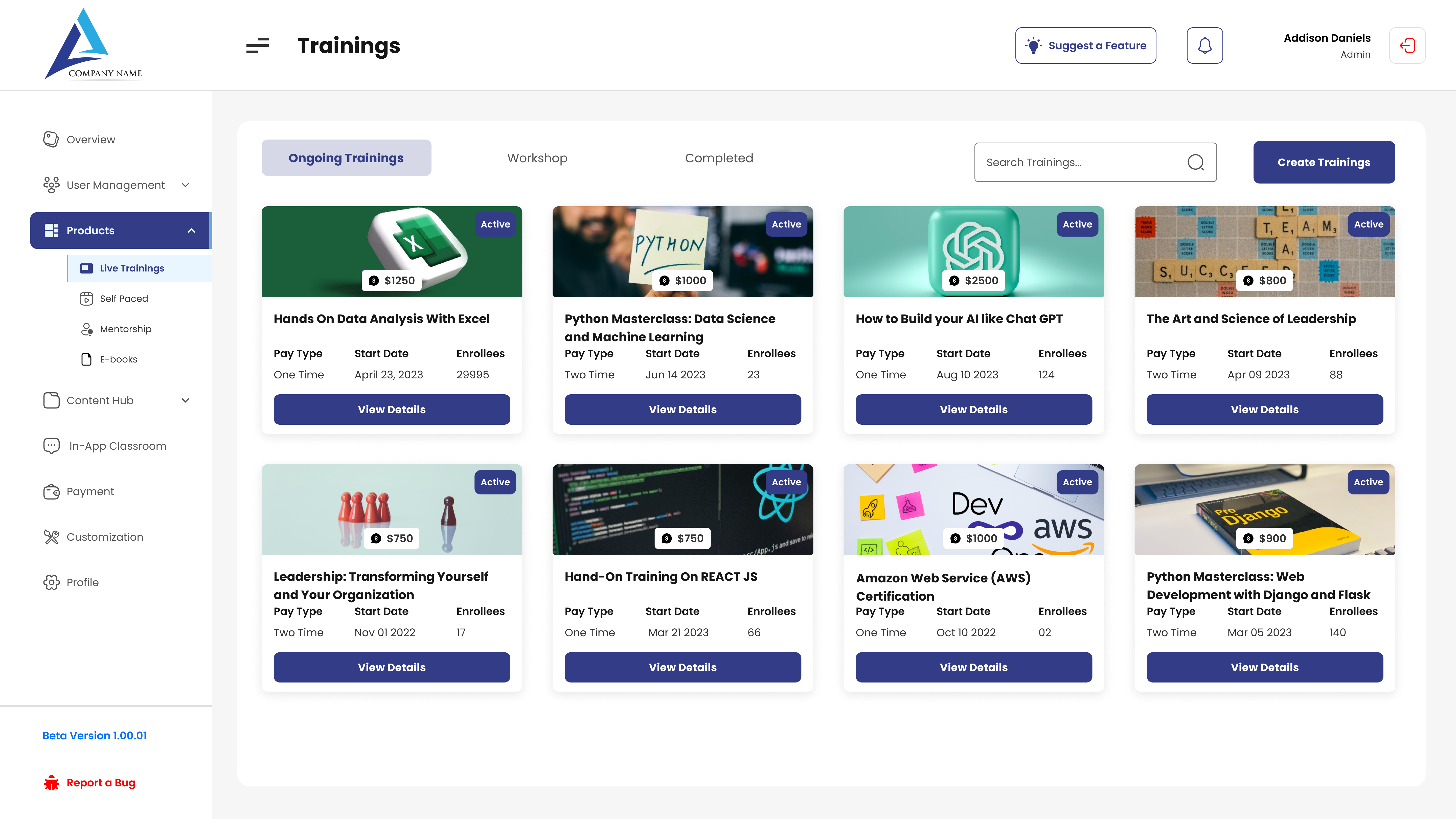Toggle the hamburger menu icon next to Trainings
Viewport: 1456px width, 819px height.
258,45
